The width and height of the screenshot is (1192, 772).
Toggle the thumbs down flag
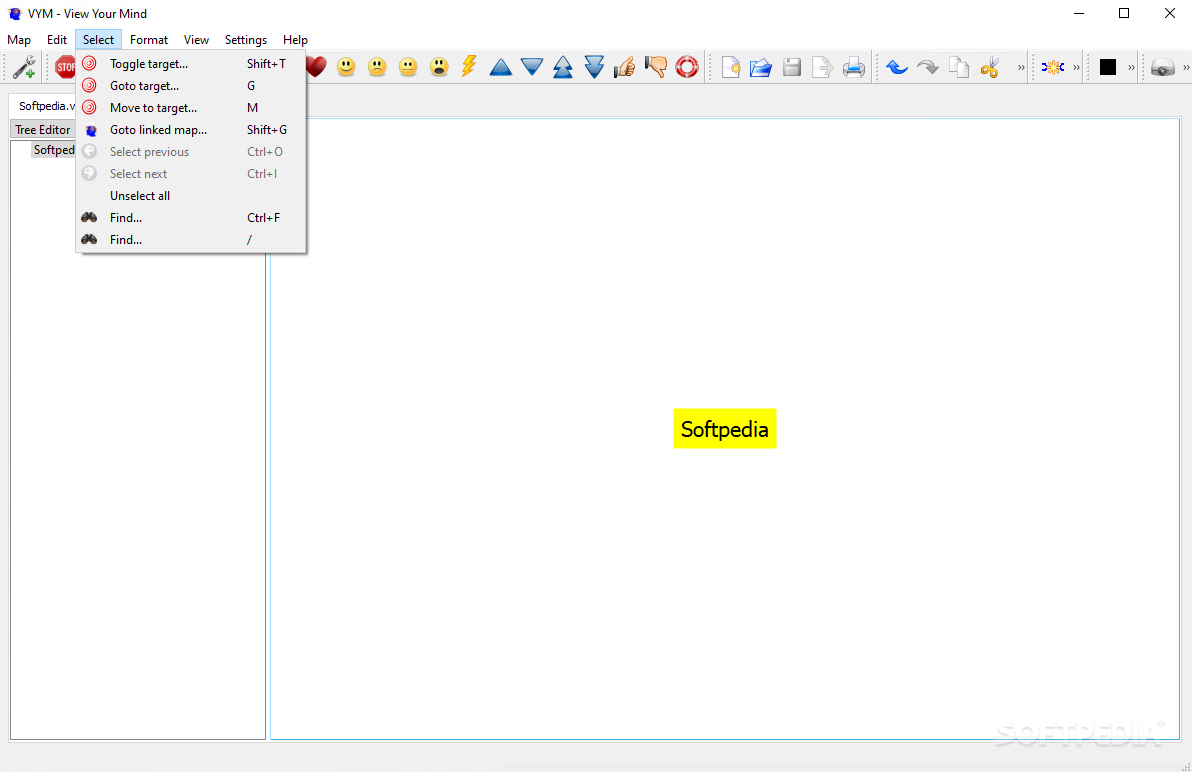coord(655,67)
